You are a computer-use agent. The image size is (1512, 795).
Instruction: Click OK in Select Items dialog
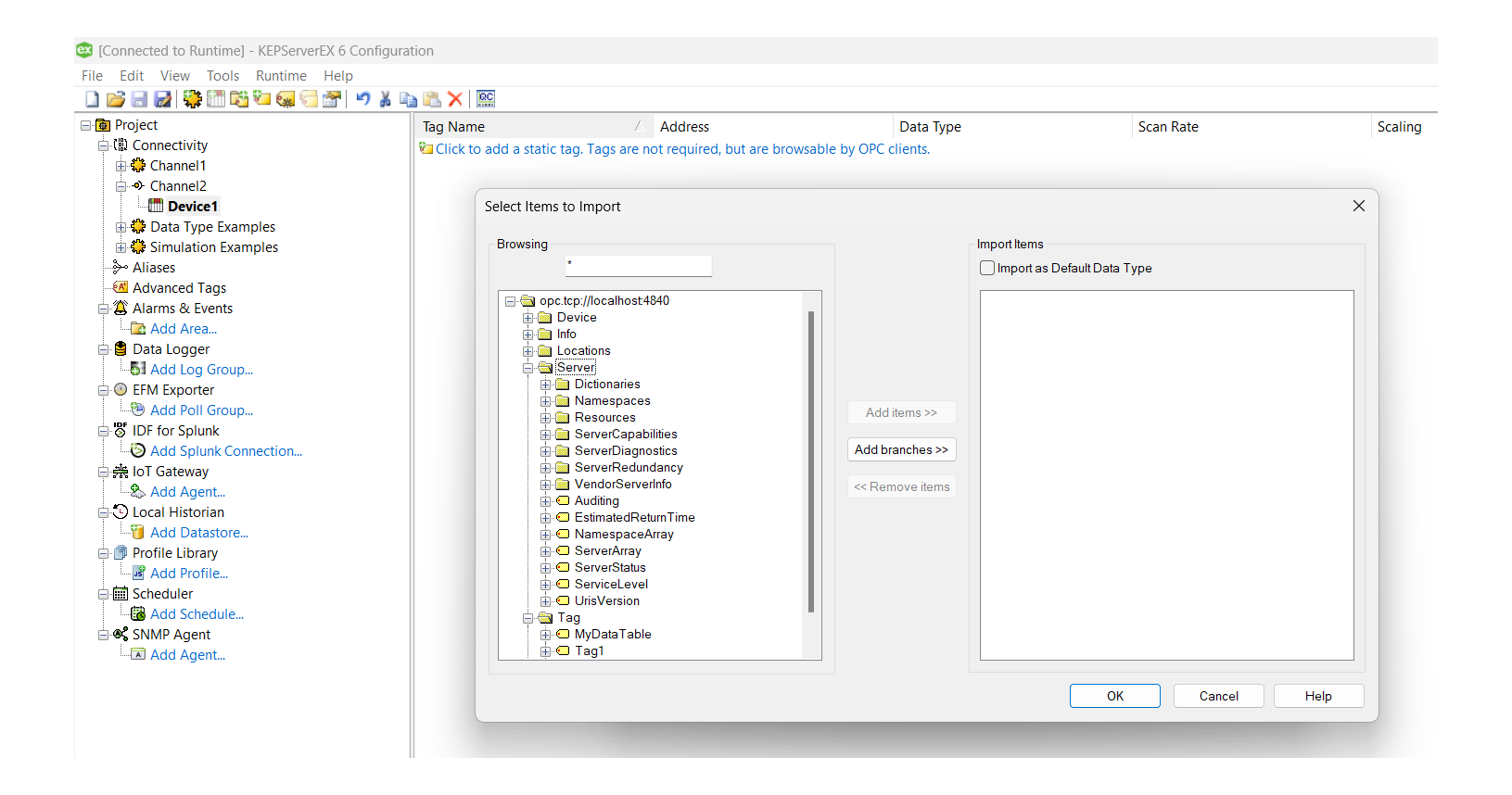point(1115,696)
